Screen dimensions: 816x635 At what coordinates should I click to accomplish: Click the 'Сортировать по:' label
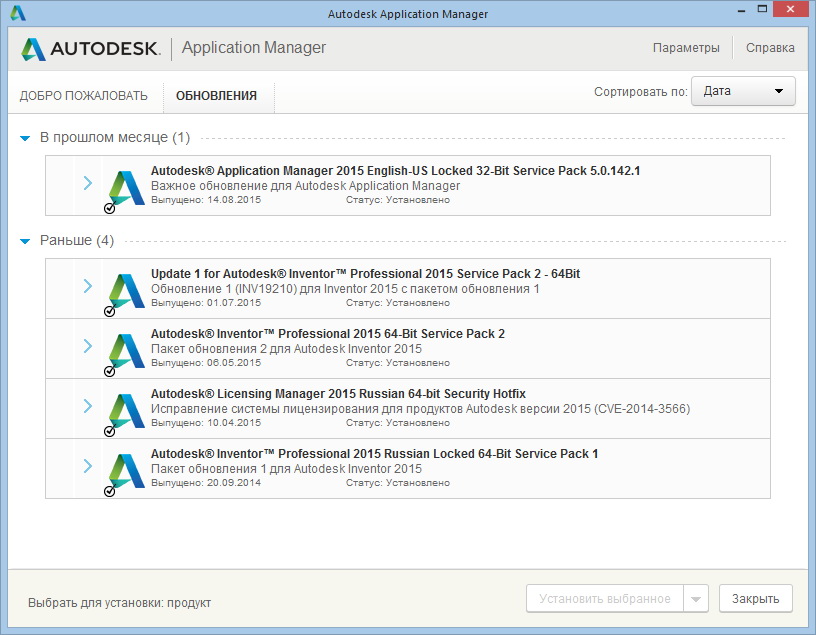(x=641, y=92)
